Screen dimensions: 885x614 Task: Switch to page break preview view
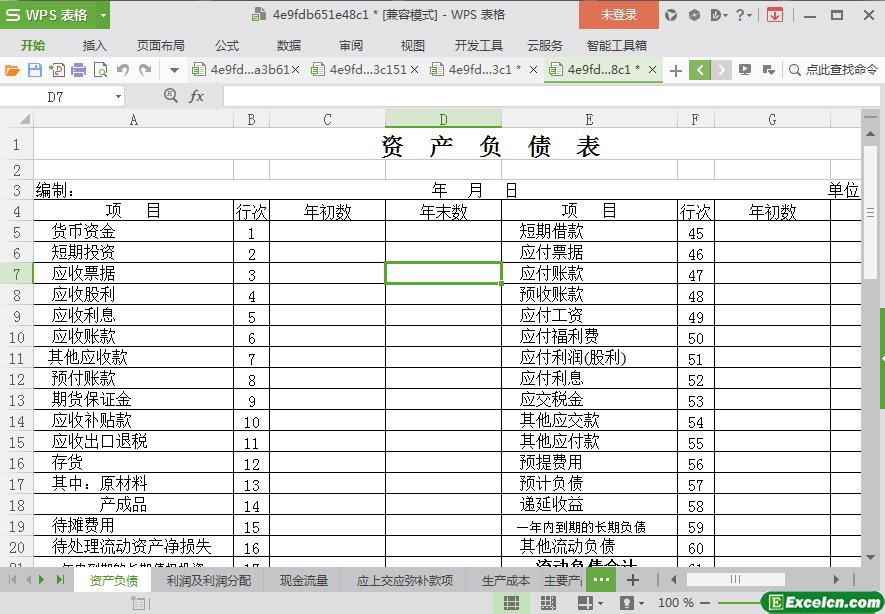click(x=548, y=603)
